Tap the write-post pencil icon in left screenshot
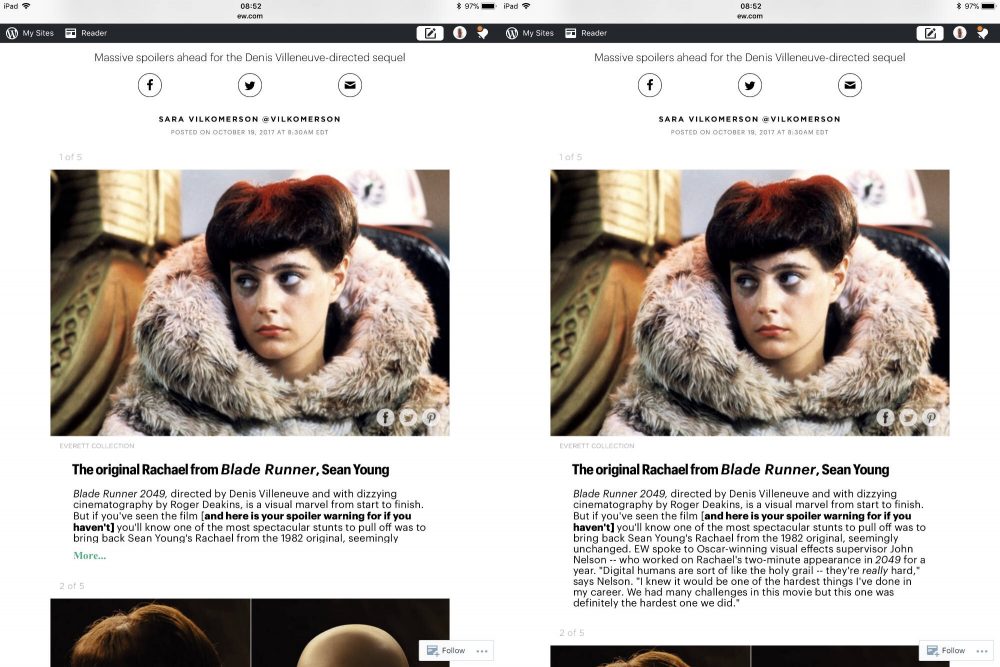Screen dimensions: 1000x667 pyautogui.click(x=430, y=33)
